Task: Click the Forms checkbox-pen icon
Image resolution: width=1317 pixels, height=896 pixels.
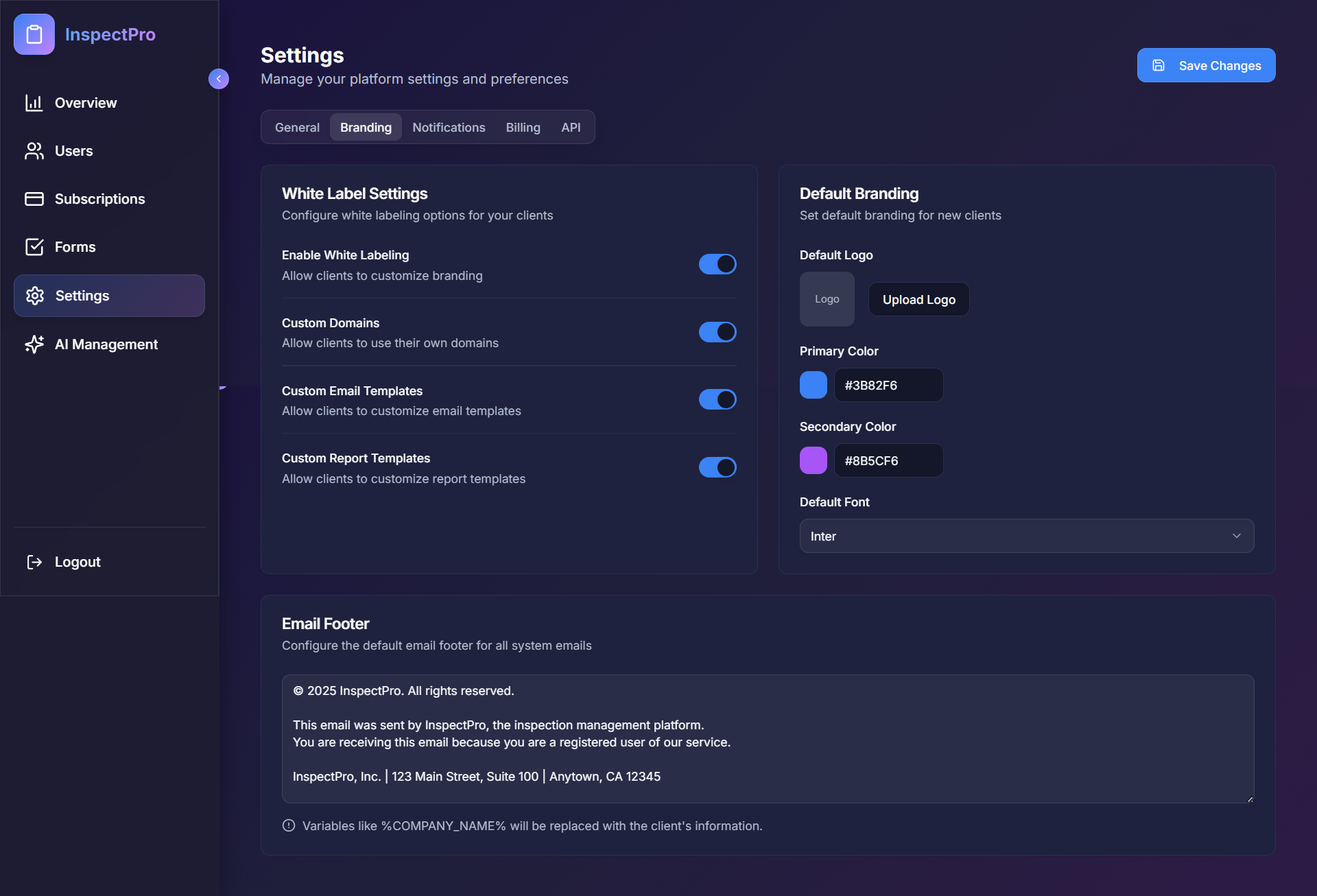Action: 34,247
